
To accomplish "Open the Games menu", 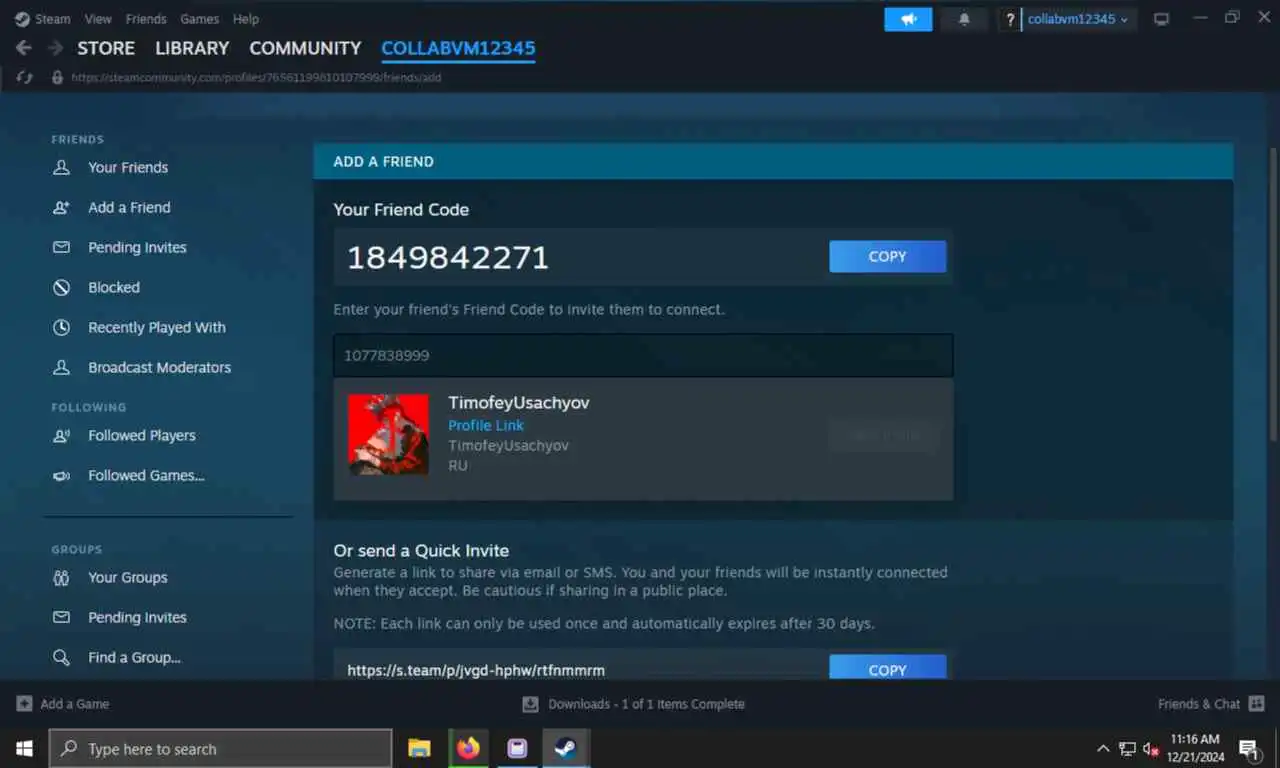I will click(x=199, y=19).
